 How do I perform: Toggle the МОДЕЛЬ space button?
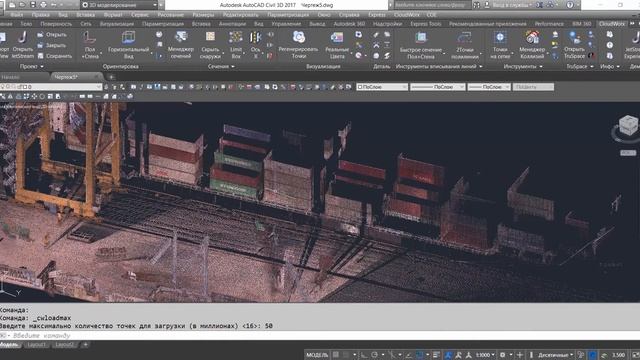pos(317,355)
